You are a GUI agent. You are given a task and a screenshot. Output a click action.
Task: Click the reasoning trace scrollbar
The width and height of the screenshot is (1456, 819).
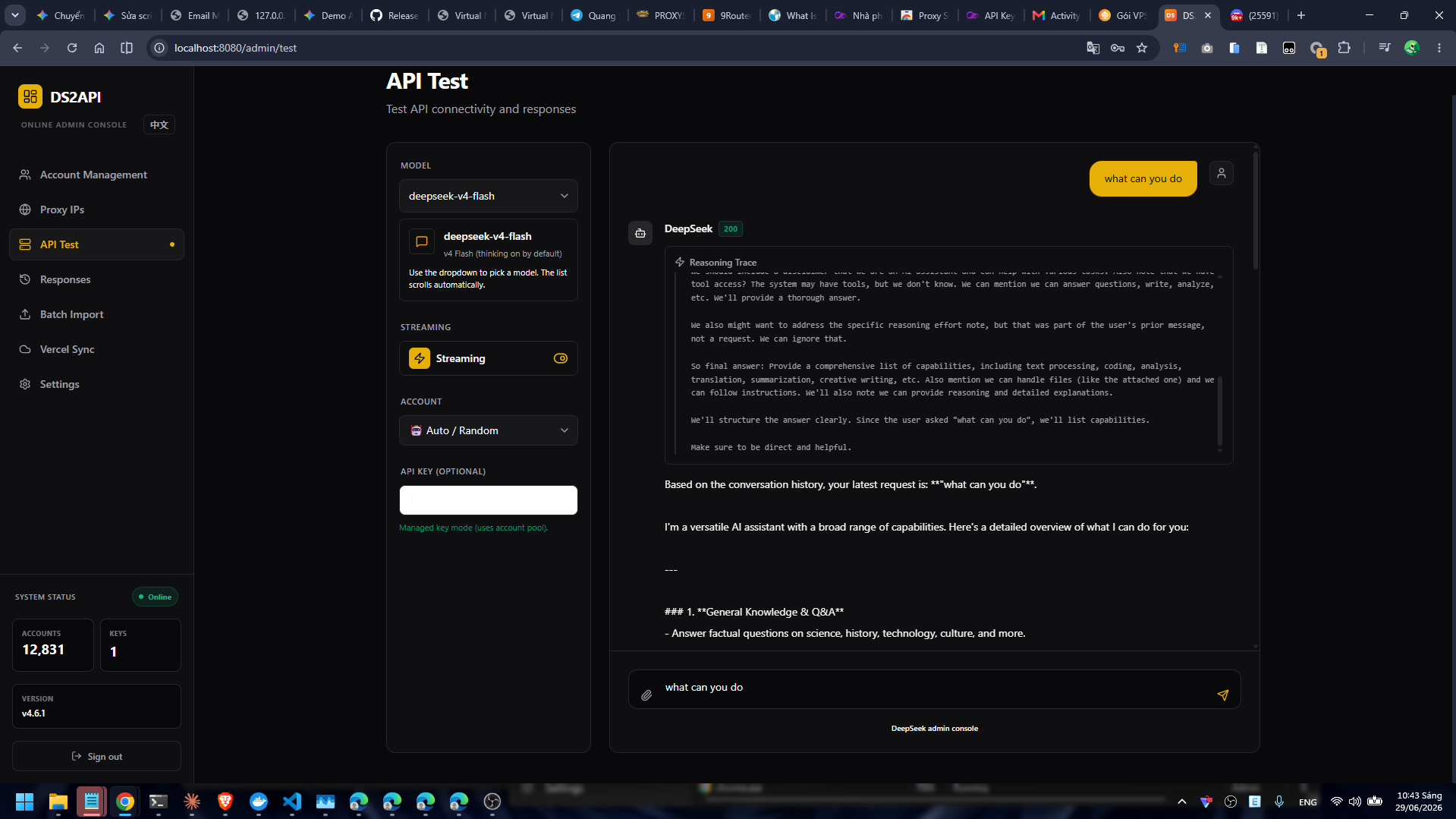point(1220,411)
